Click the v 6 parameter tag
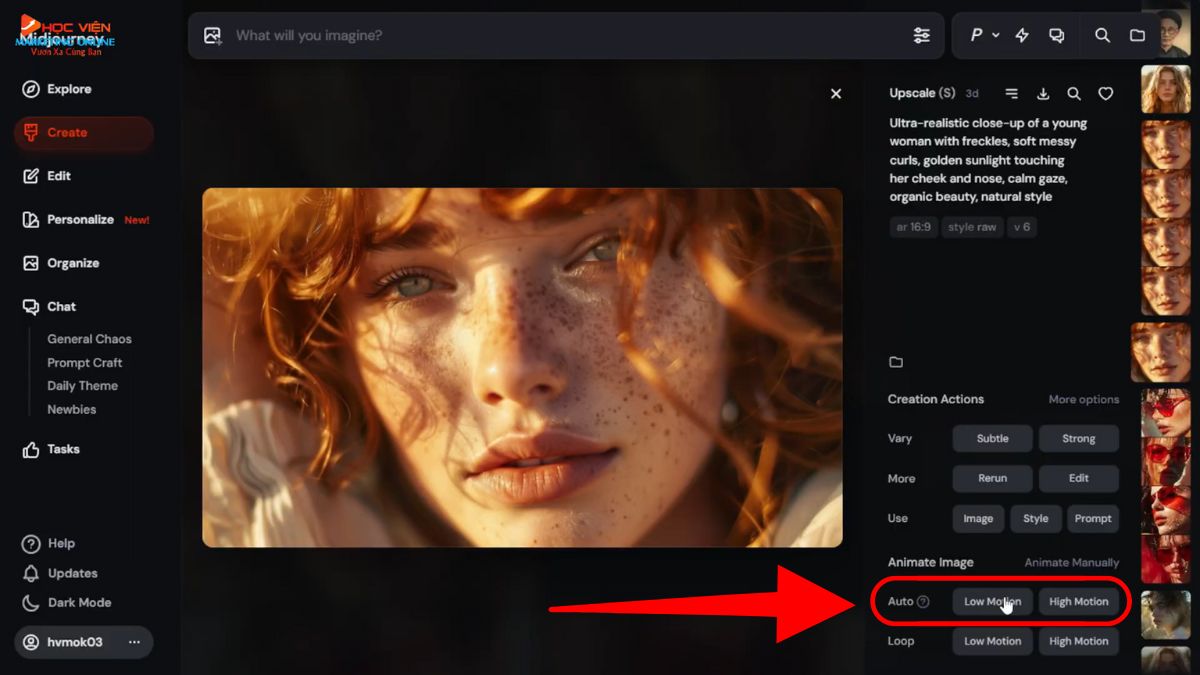Viewport: 1200px width, 675px height. [1021, 227]
